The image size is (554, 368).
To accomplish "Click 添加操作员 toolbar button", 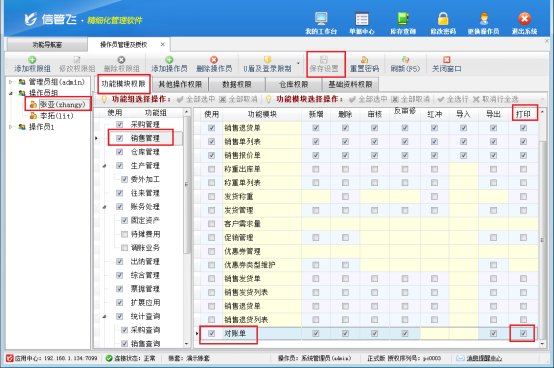I will pos(169,64).
